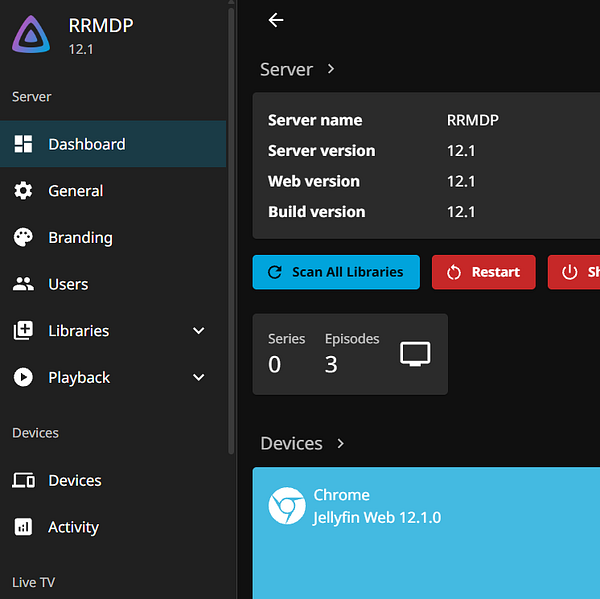Click the Chrome browser icon
This screenshot has width=600, height=599.
tap(287, 506)
